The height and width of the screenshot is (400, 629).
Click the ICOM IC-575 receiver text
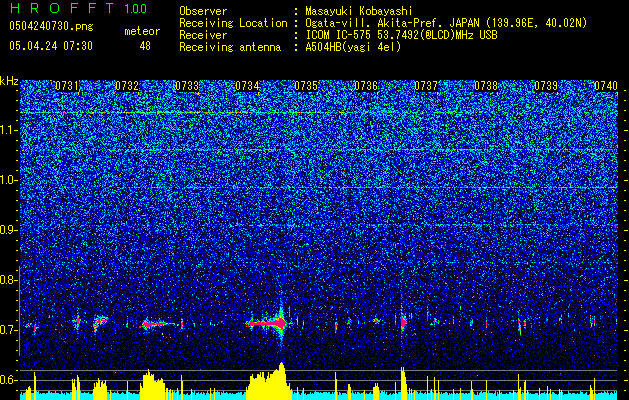click(401, 35)
